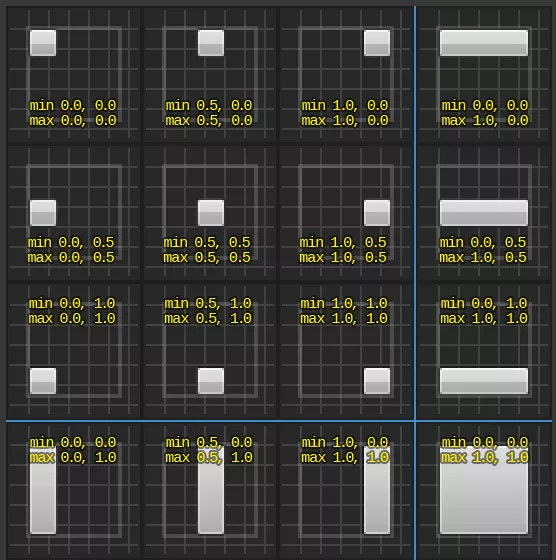Select the middle-center anchor preset
The height and width of the screenshot is (560, 556).
pos(210,213)
